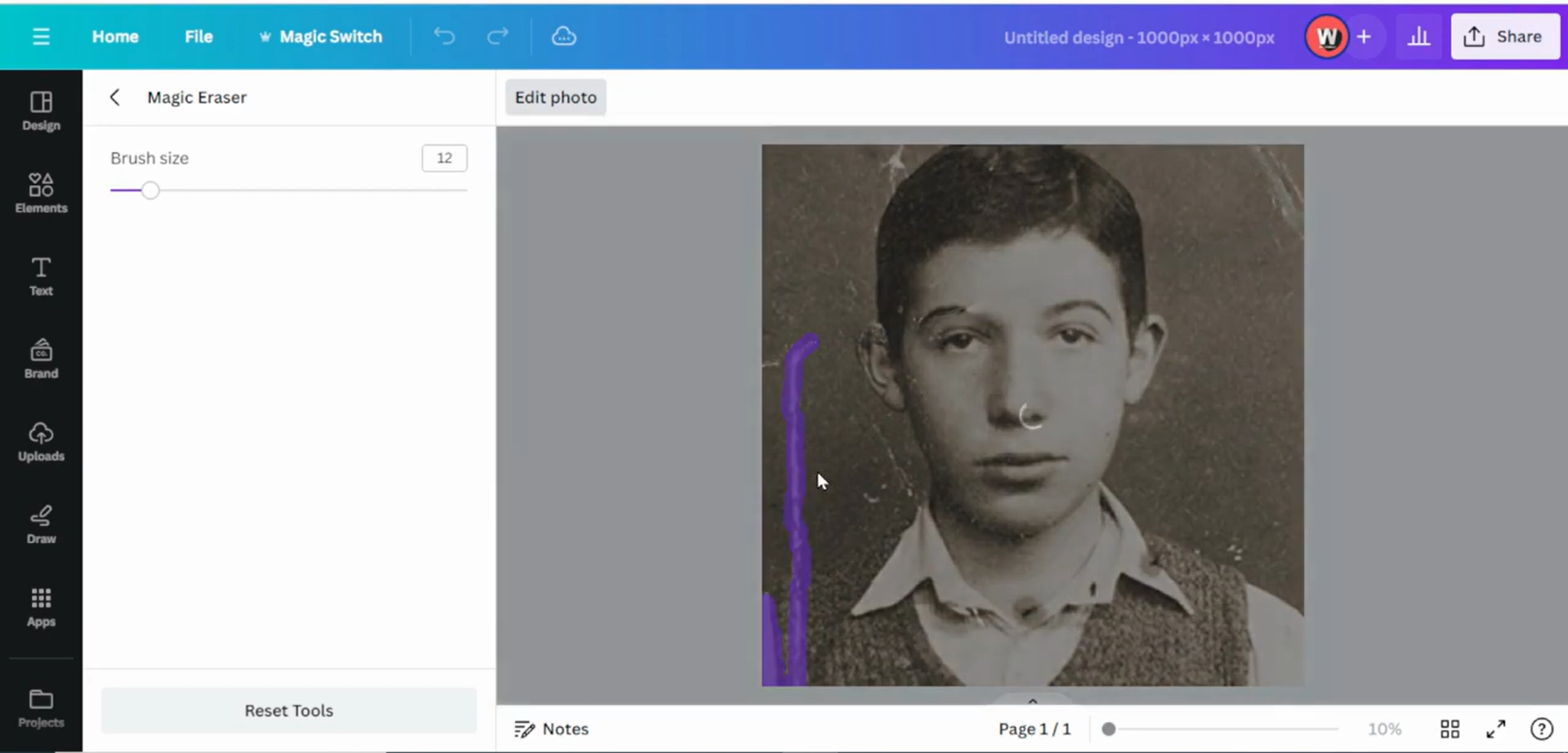Enter fullscreen presentation mode

[1496, 728]
